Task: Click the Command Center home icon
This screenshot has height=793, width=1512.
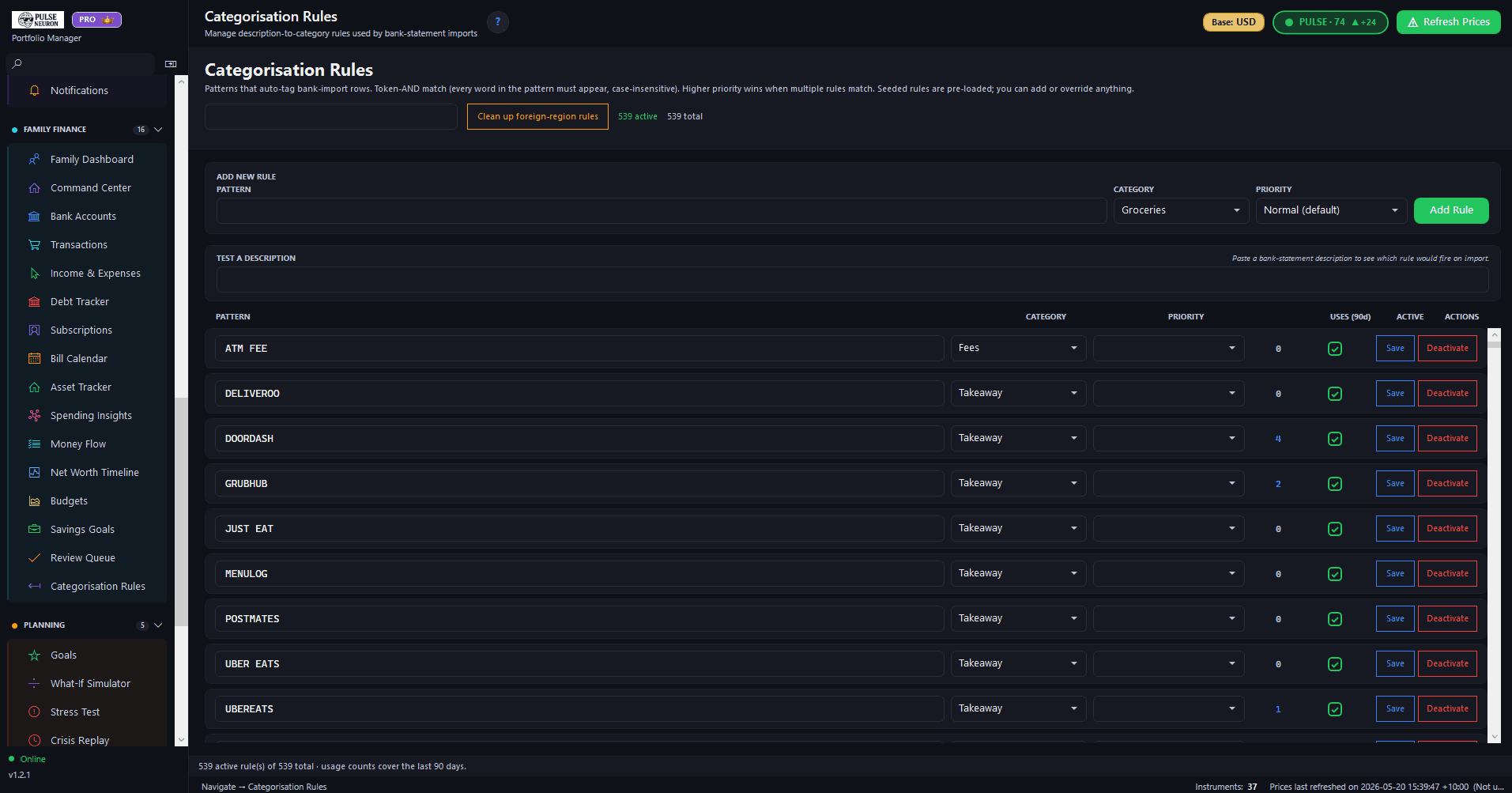Action: tap(34, 188)
